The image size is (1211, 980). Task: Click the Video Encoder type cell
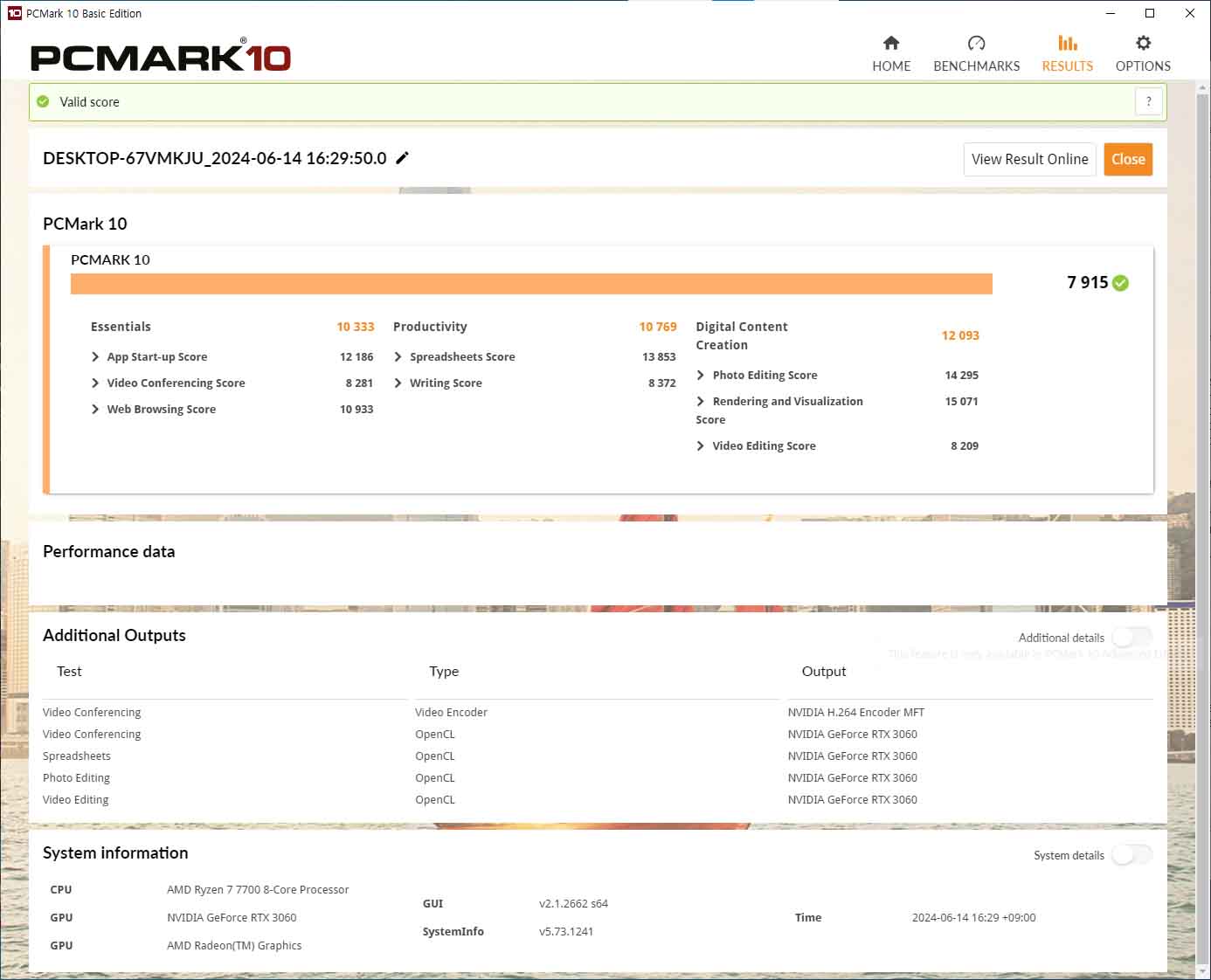pyautogui.click(x=451, y=712)
